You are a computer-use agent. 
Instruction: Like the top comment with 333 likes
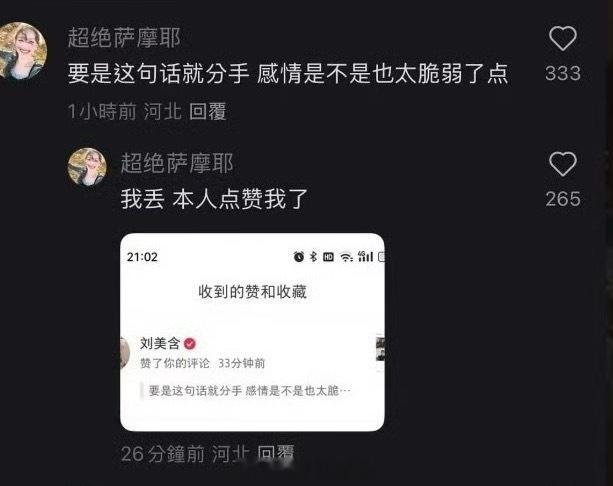[x=563, y=38]
